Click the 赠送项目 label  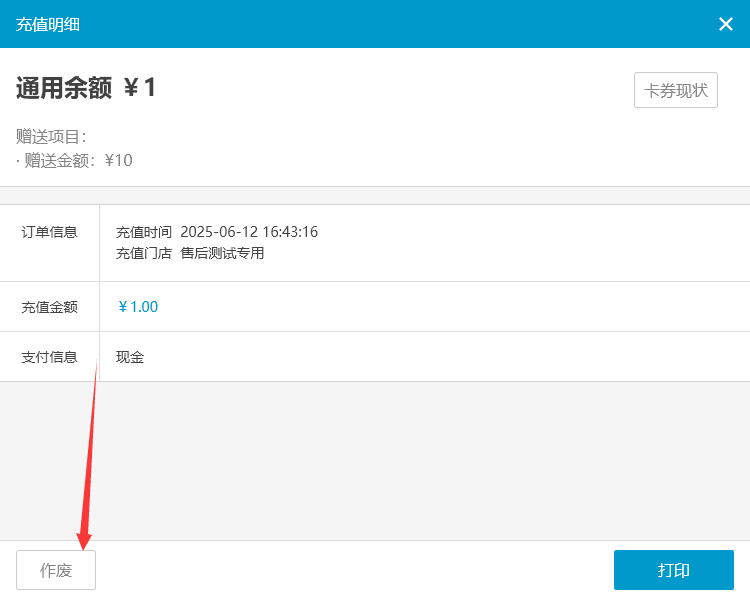[x=51, y=136]
